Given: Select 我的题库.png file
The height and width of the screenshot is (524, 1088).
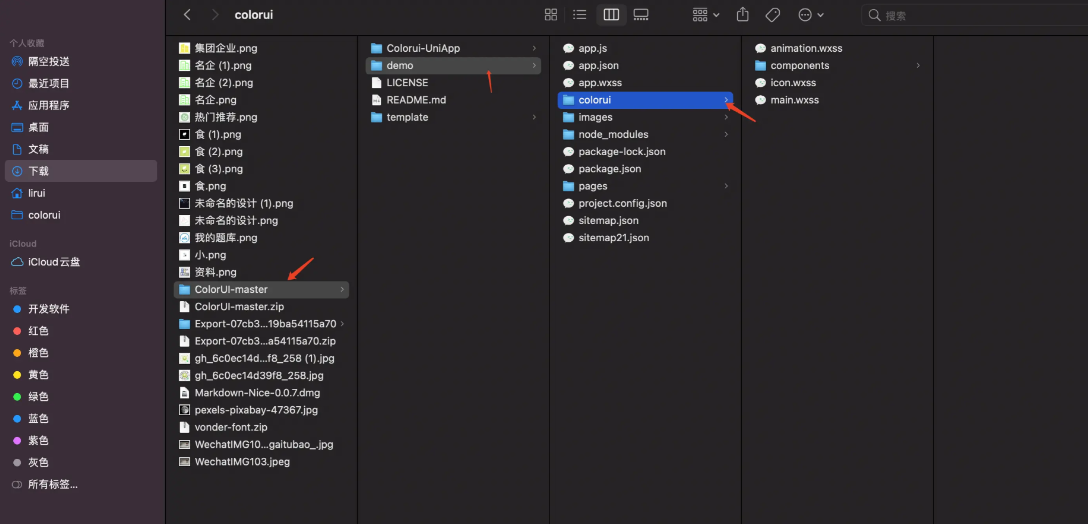Looking at the screenshot, I should [x=261, y=238].
